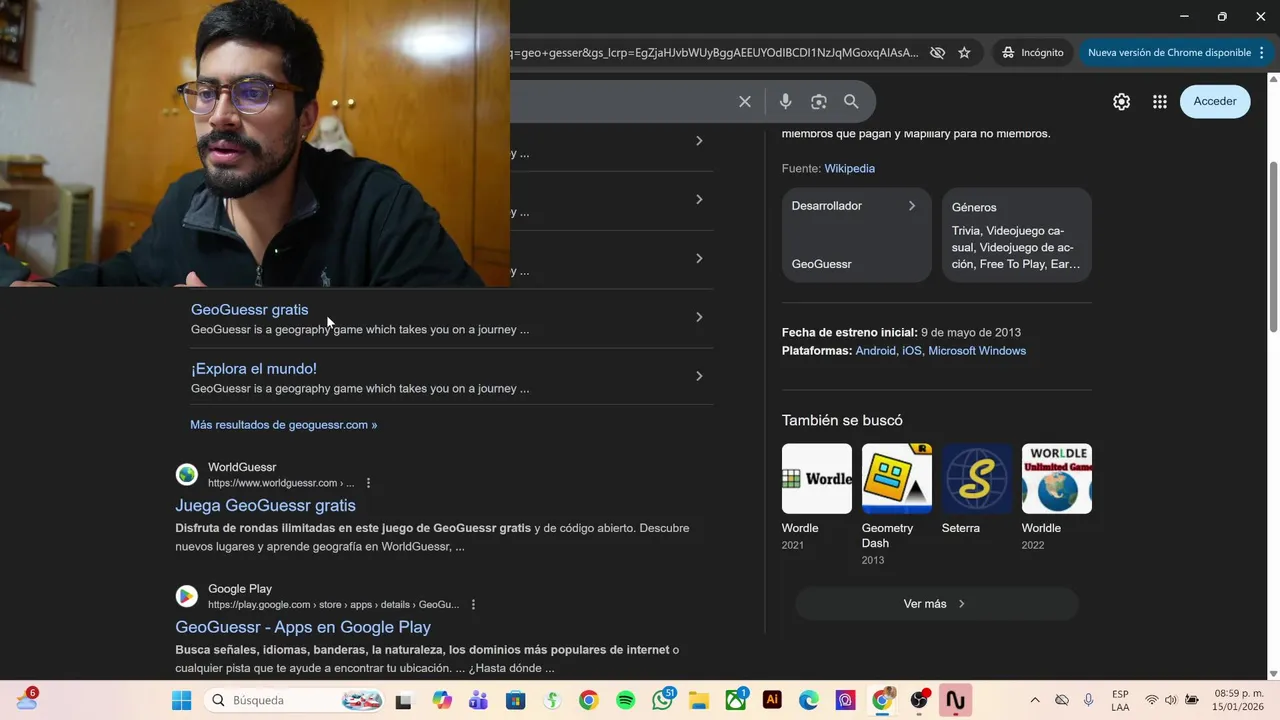Screen dimensions: 1280x720
Task: Expand chevron beside GeoGuessr gratis
Action: pyautogui.click(x=699, y=317)
